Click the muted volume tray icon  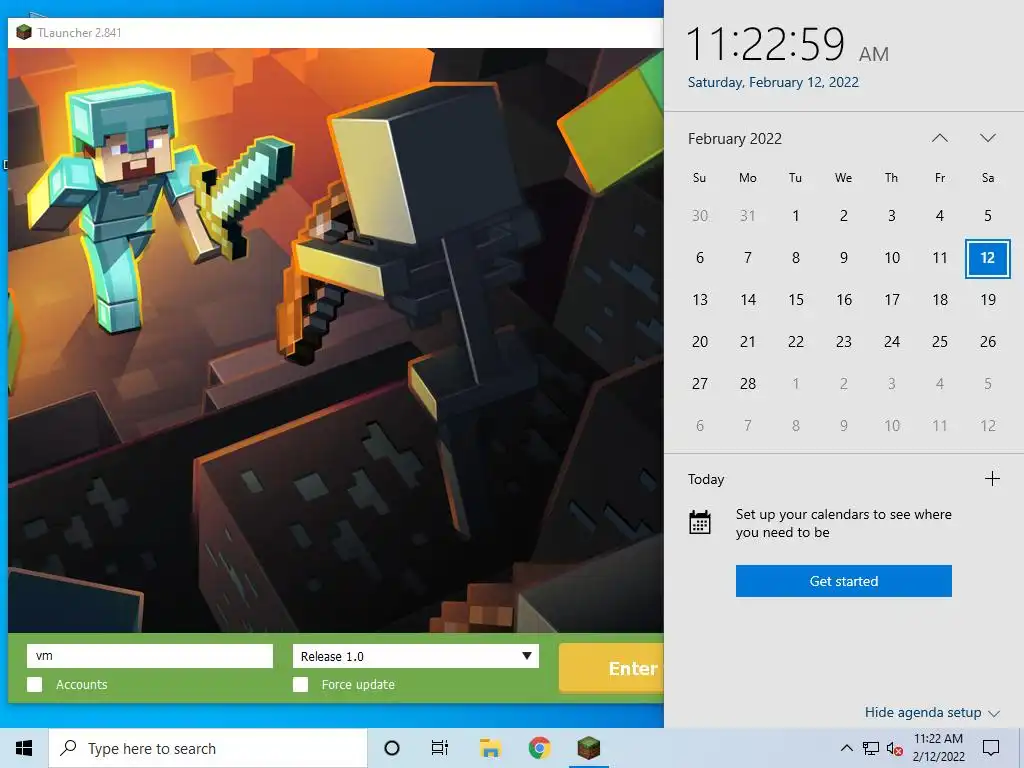895,748
